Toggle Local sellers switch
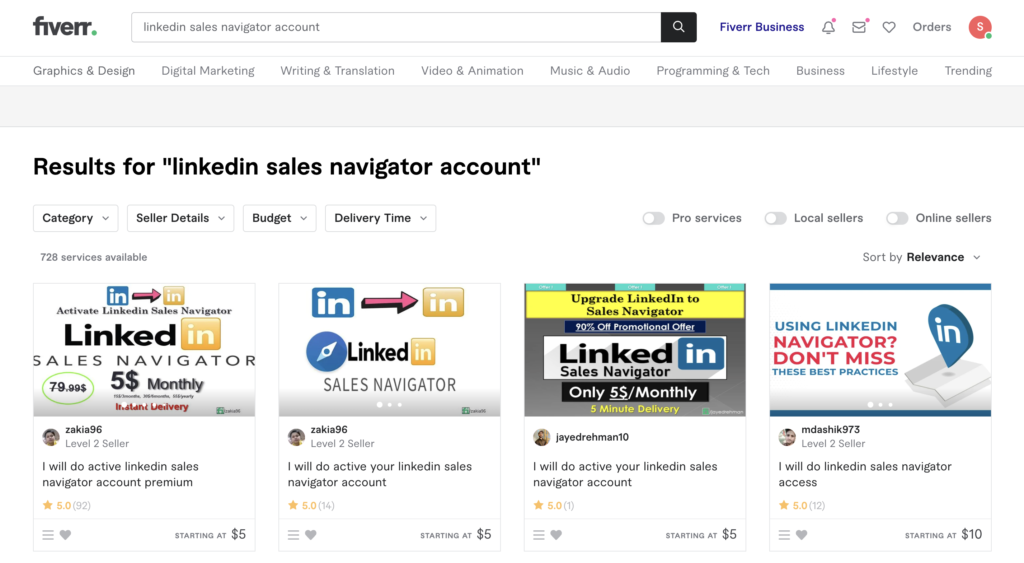Screen dimensions: 1024x563 pos(775,218)
